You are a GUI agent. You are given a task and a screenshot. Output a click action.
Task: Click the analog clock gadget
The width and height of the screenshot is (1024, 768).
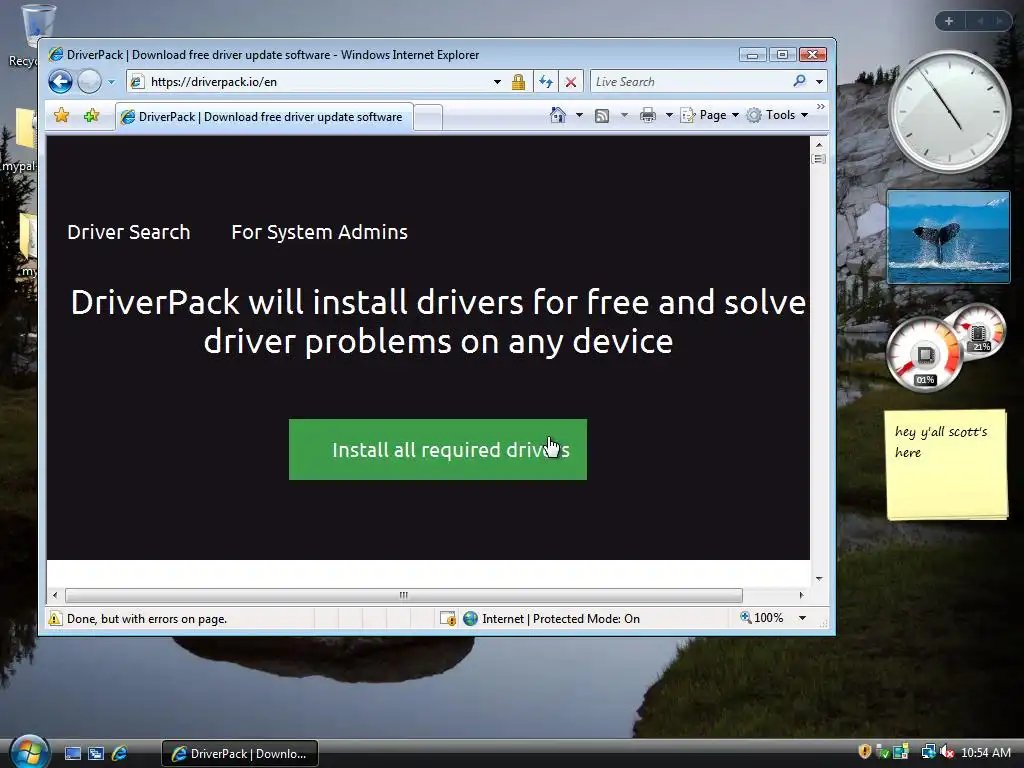pos(950,112)
